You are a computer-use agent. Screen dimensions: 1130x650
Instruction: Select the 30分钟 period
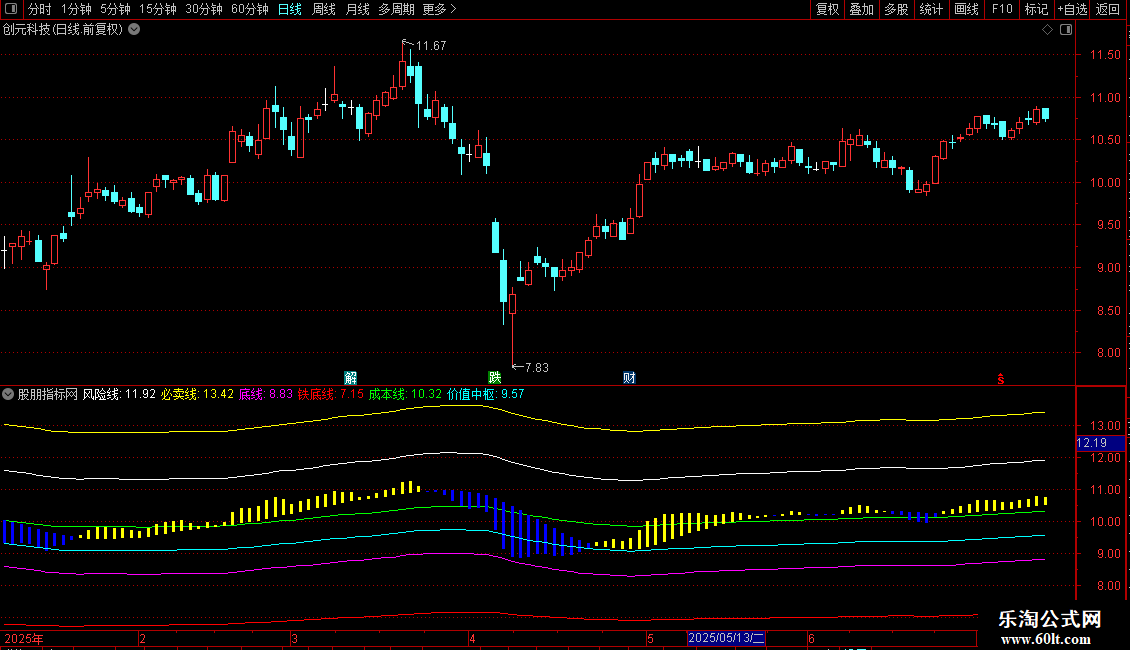[204, 9]
